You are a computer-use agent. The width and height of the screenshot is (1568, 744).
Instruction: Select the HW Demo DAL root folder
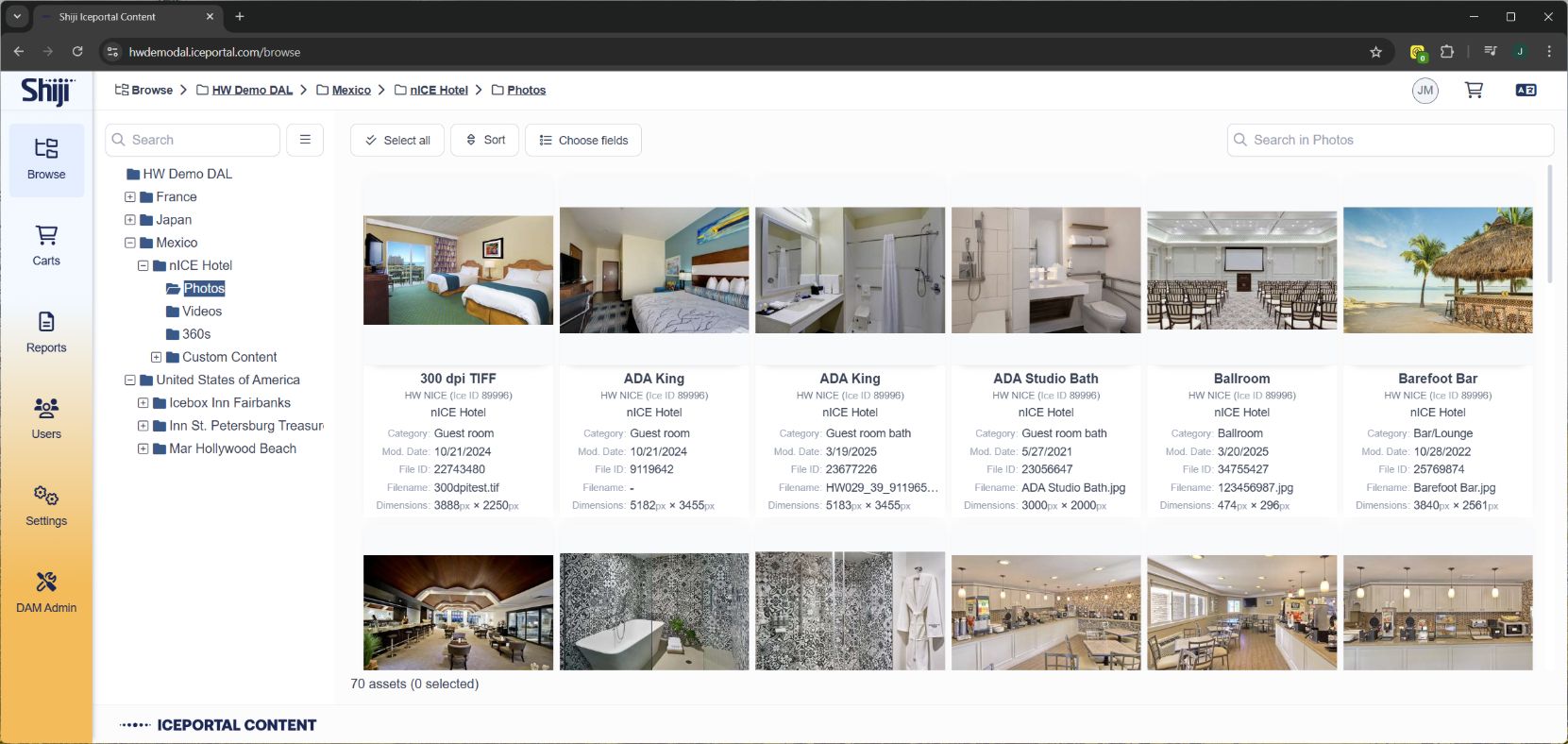pyautogui.click(x=187, y=174)
